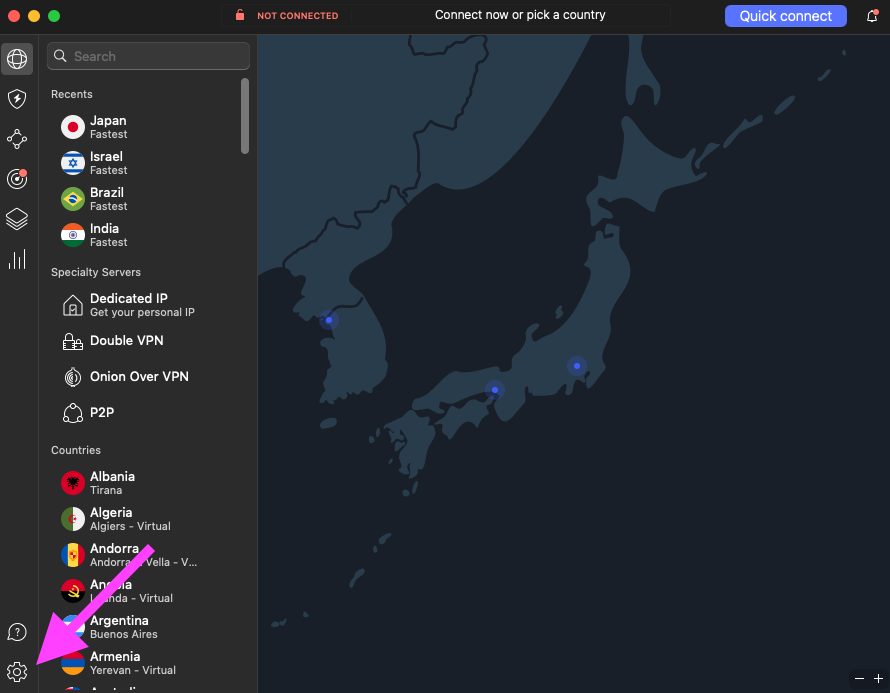Open notifications bell icon

tap(872, 16)
